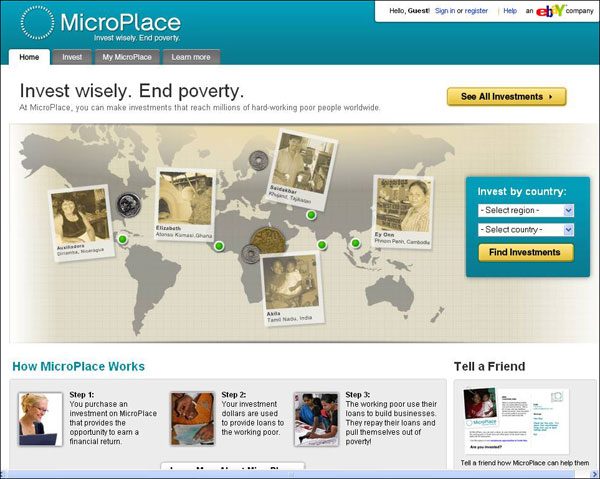This screenshot has width=600, height=479.
Task: Click the register link
Action: coord(476,11)
